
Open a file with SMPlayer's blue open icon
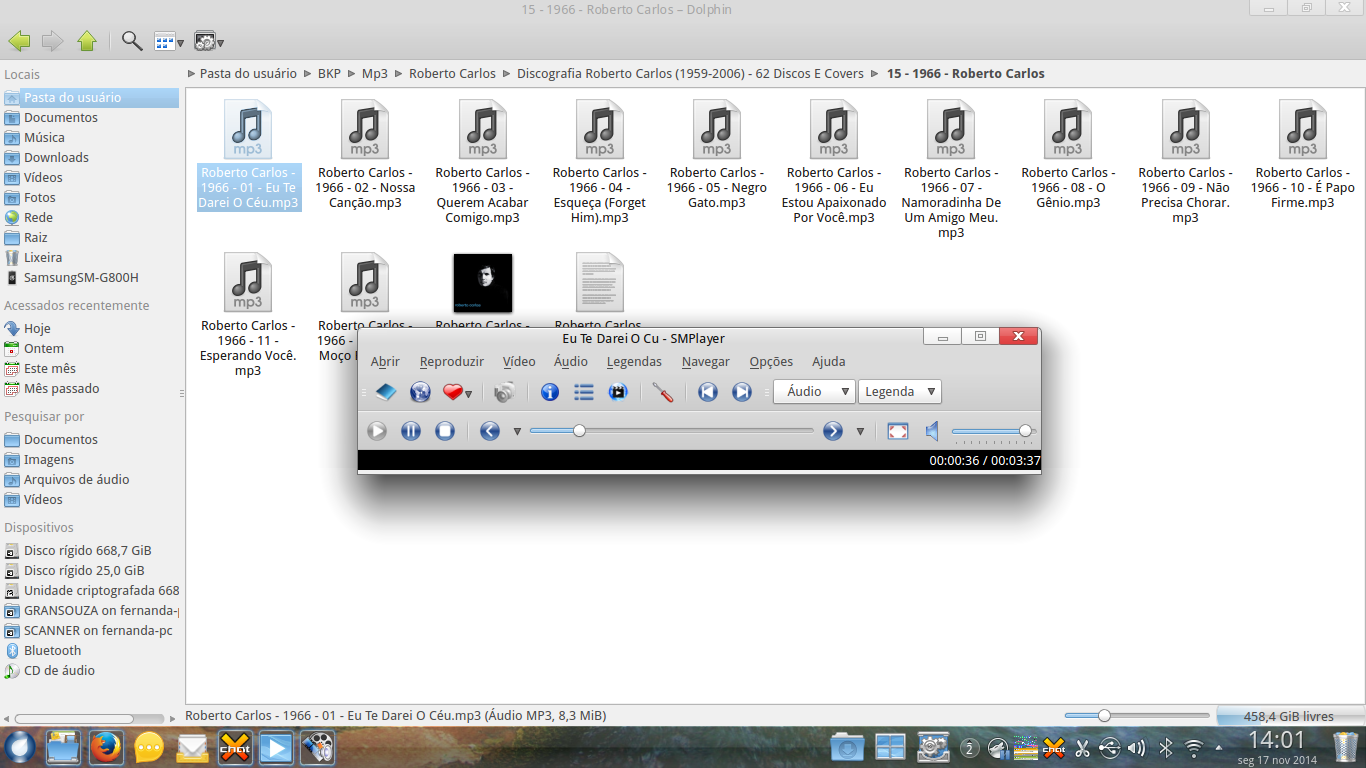(x=386, y=392)
